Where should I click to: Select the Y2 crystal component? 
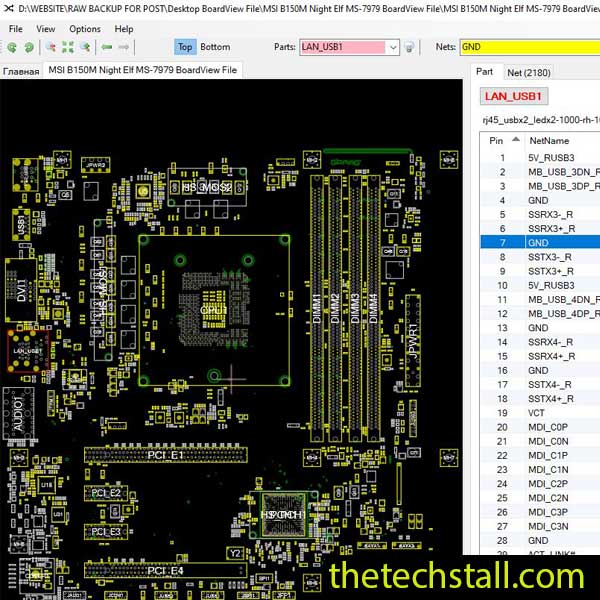point(235,553)
